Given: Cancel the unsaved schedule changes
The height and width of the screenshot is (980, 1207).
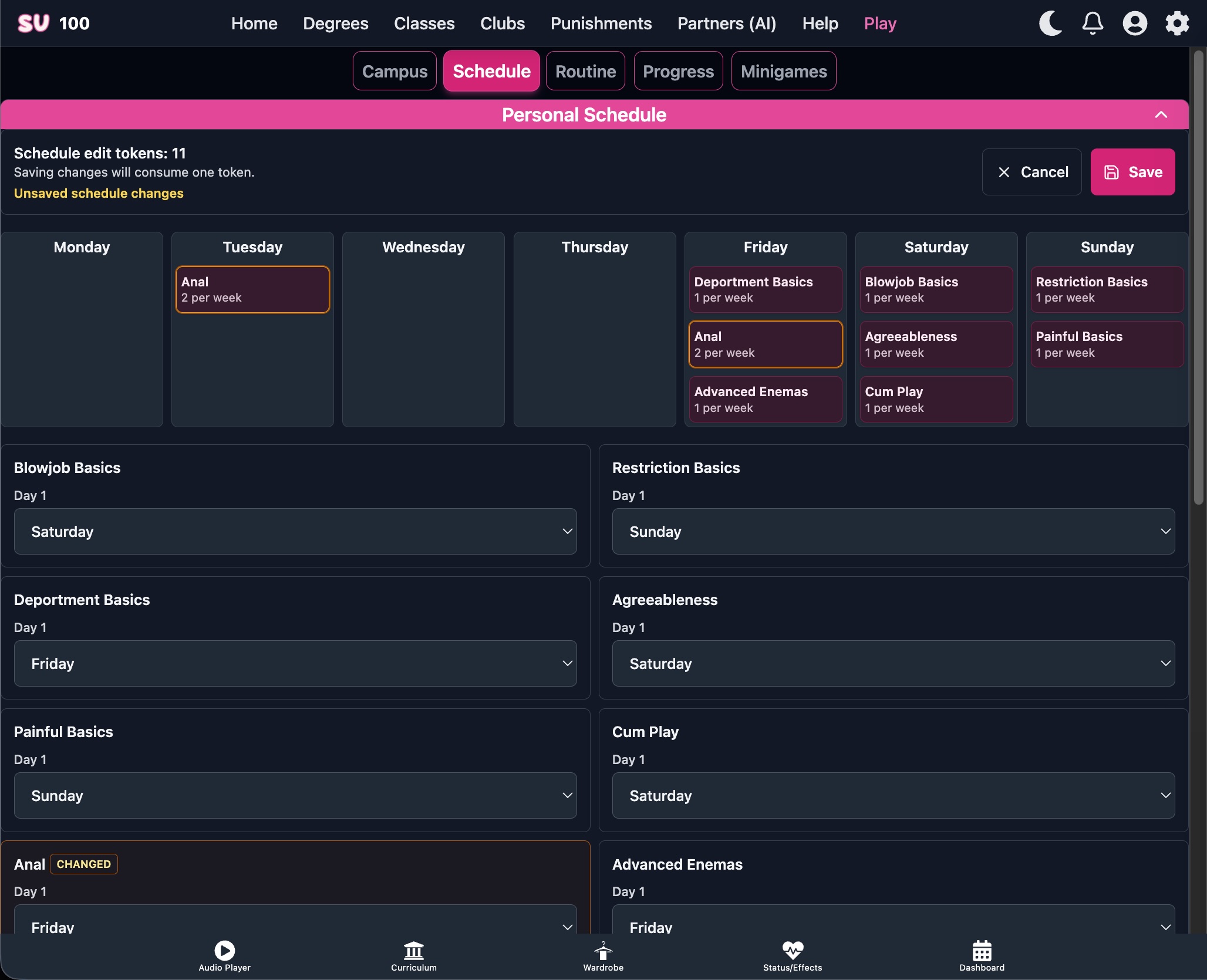Looking at the screenshot, I should click(1031, 172).
